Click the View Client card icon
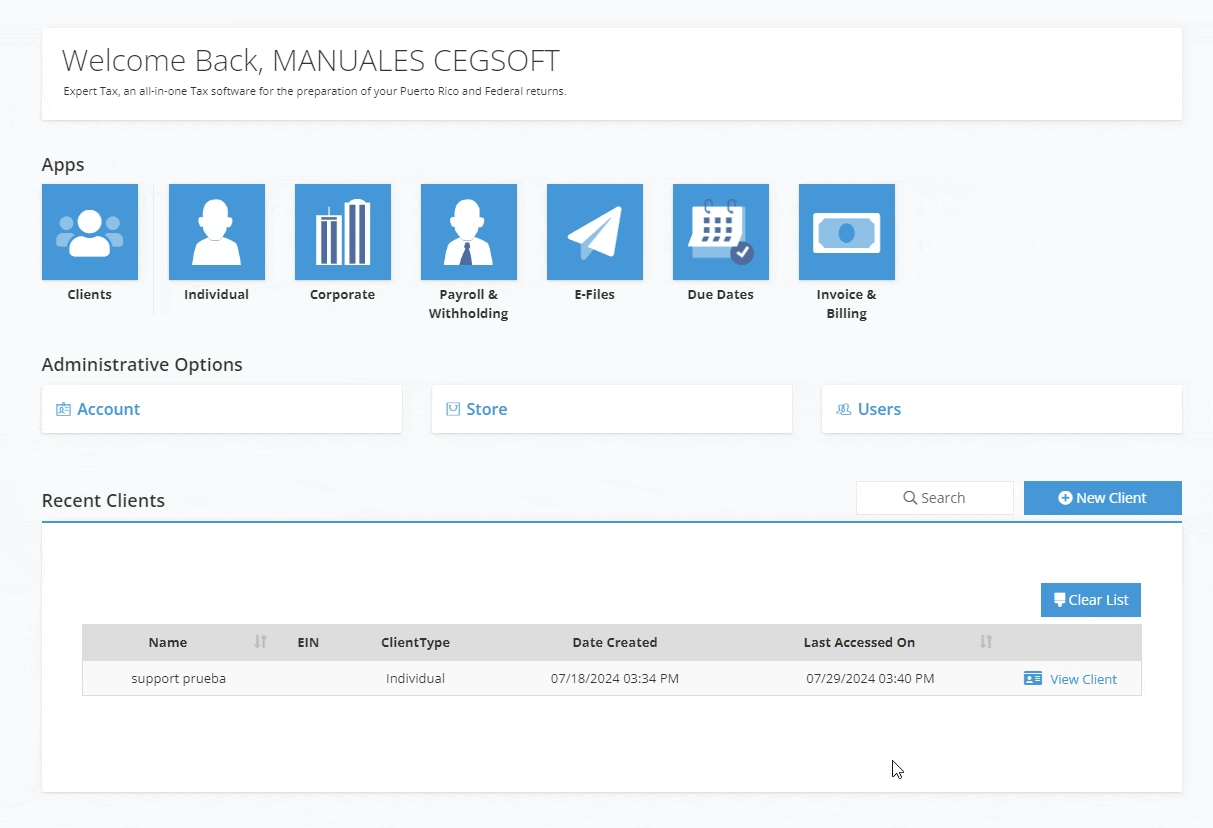Viewport: 1213px width, 828px height. [1033, 679]
